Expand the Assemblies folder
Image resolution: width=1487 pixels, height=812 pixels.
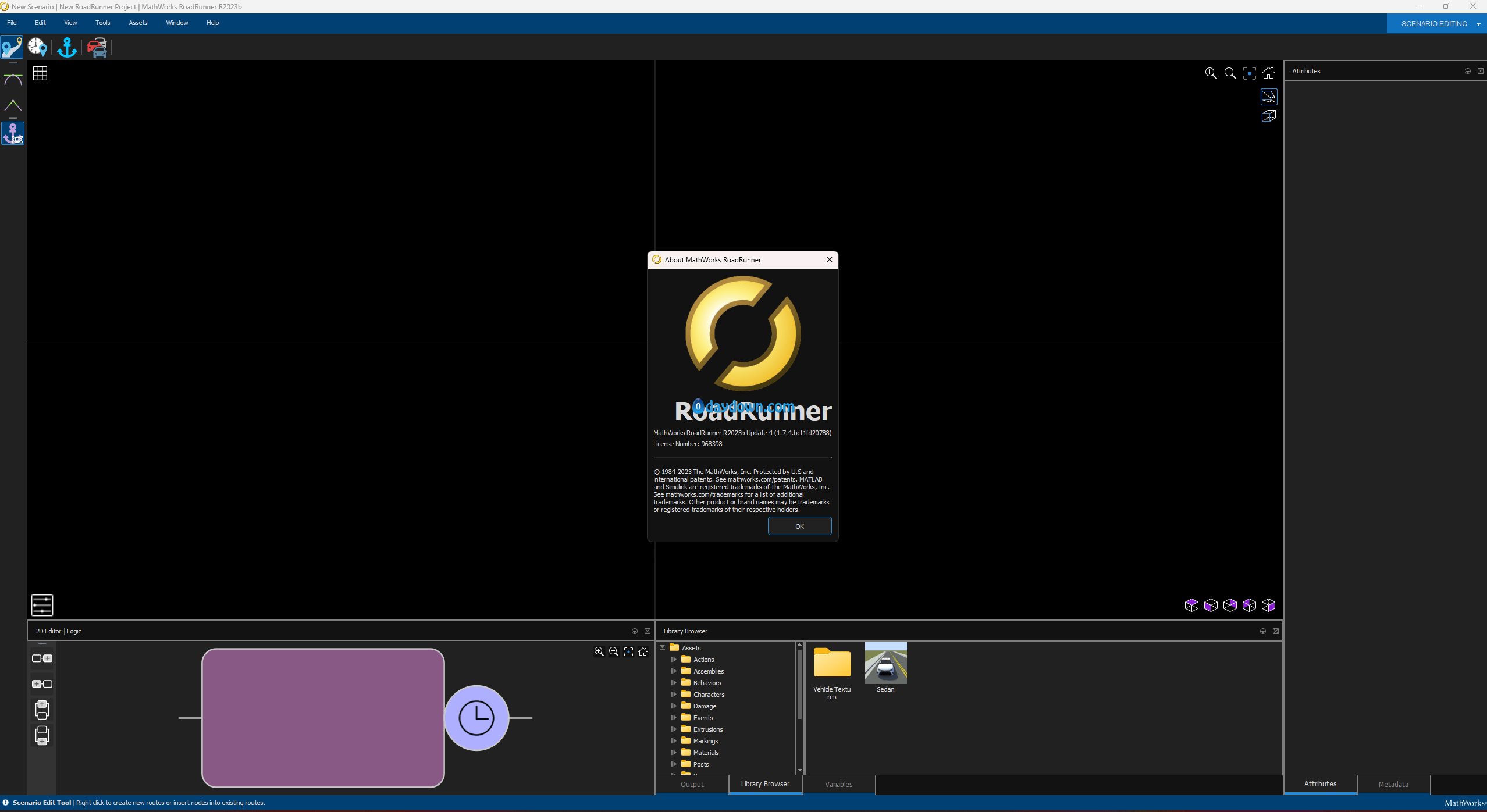pos(674,671)
